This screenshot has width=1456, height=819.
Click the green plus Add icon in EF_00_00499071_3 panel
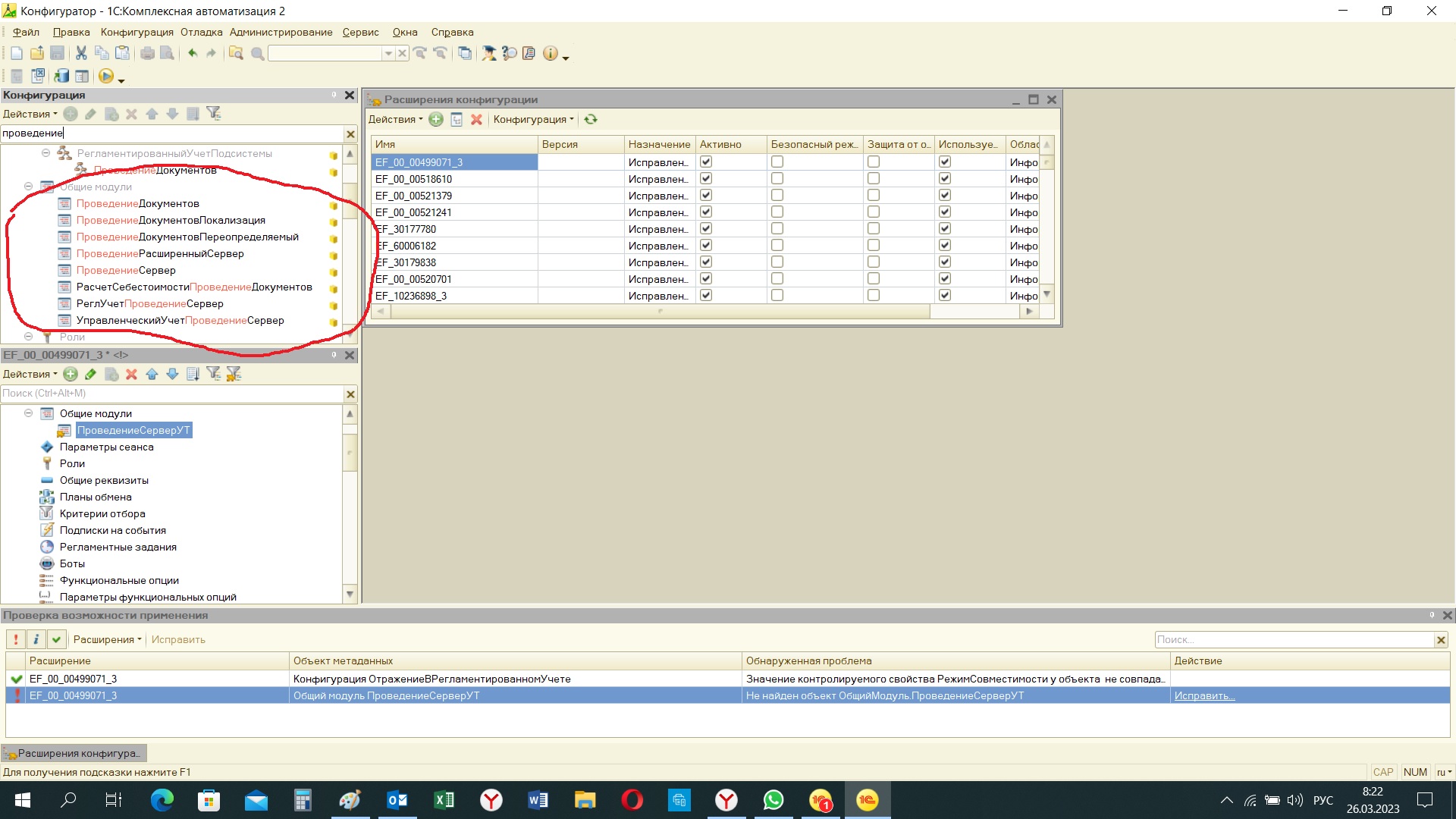tap(71, 374)
